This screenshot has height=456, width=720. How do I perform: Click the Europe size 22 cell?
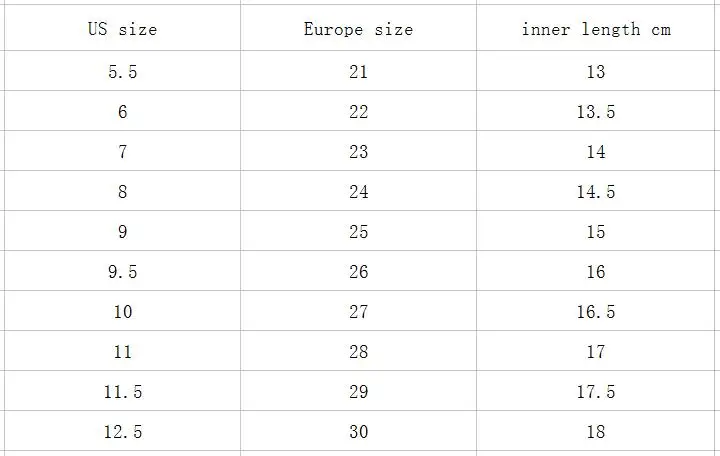[x=359, y=111]
